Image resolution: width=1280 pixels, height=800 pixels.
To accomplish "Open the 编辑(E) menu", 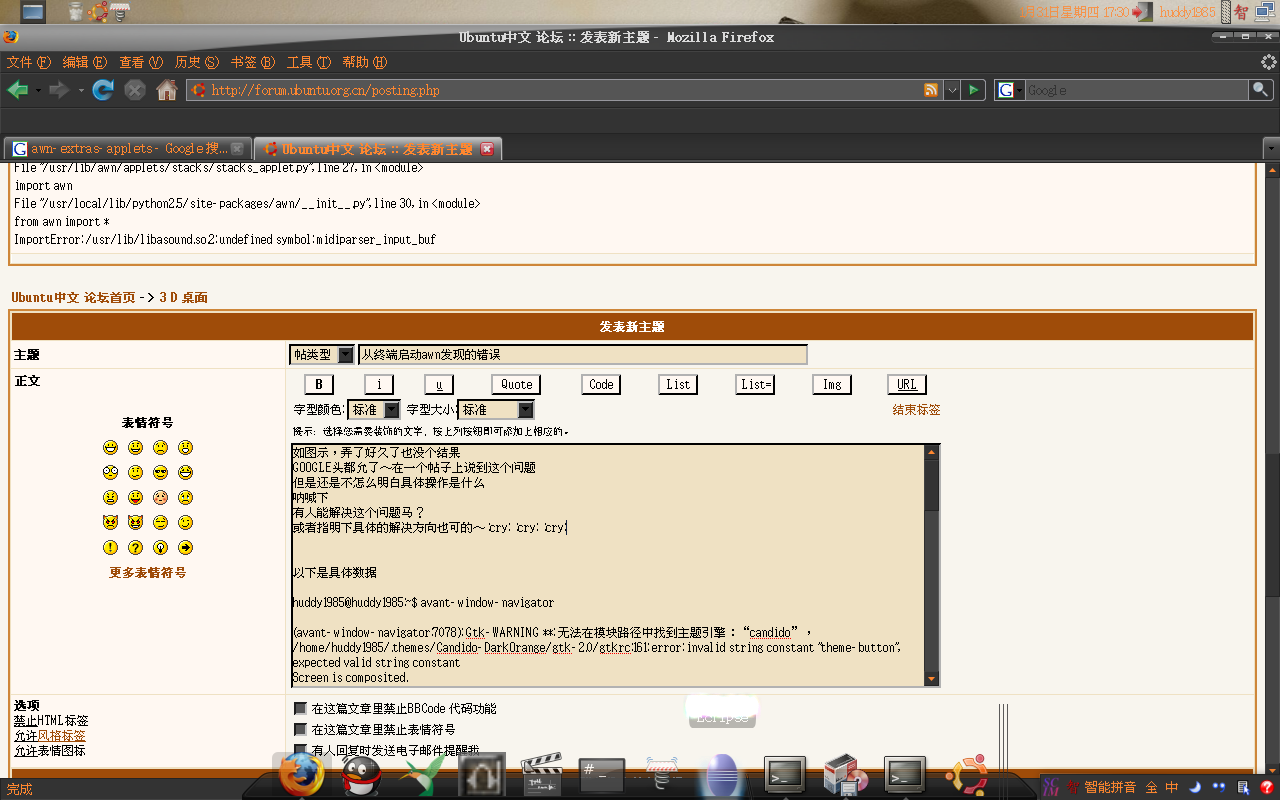I will [x=84, y=62].
